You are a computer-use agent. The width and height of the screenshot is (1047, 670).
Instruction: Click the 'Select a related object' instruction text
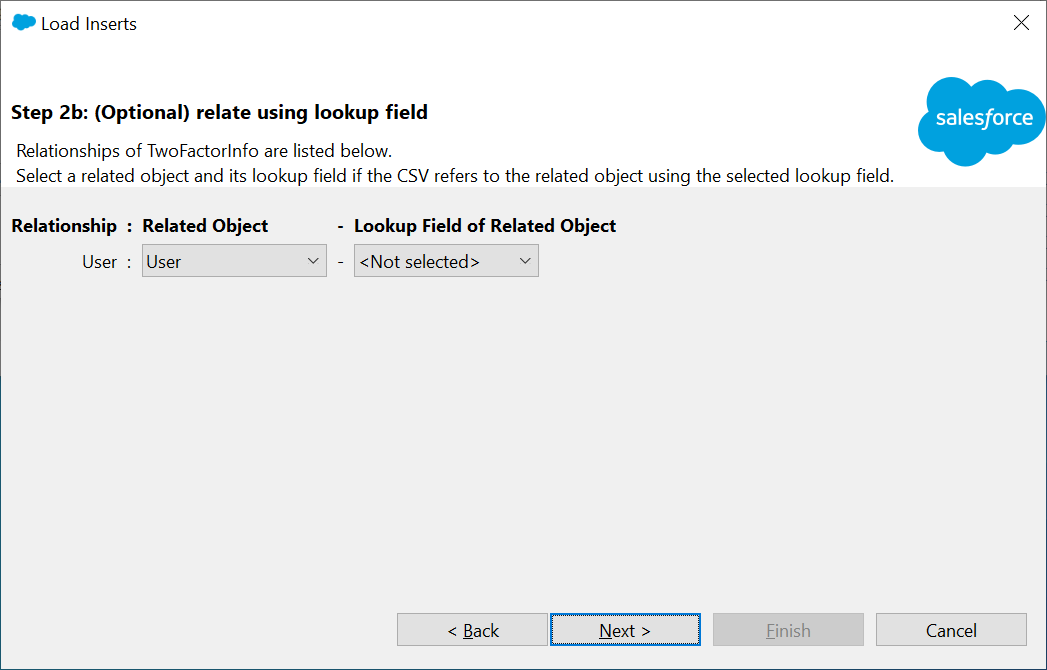click(454, 175)
